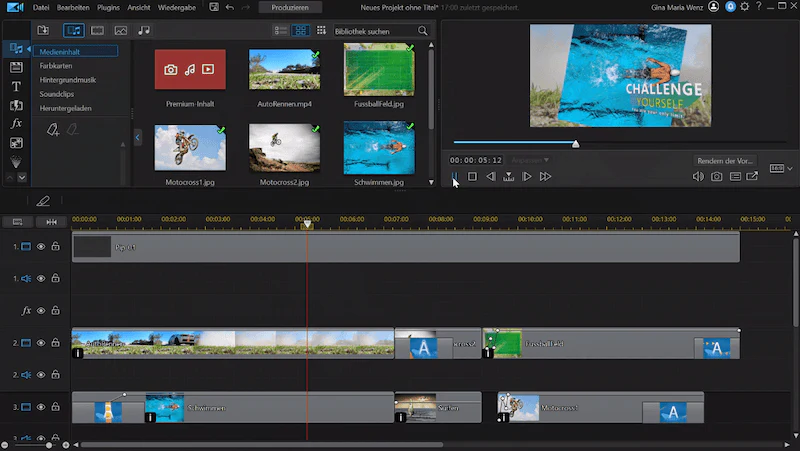This screenshot has width=800, height=451.
Task: Toggle the lock on video track 2
Action: (56, 342)
